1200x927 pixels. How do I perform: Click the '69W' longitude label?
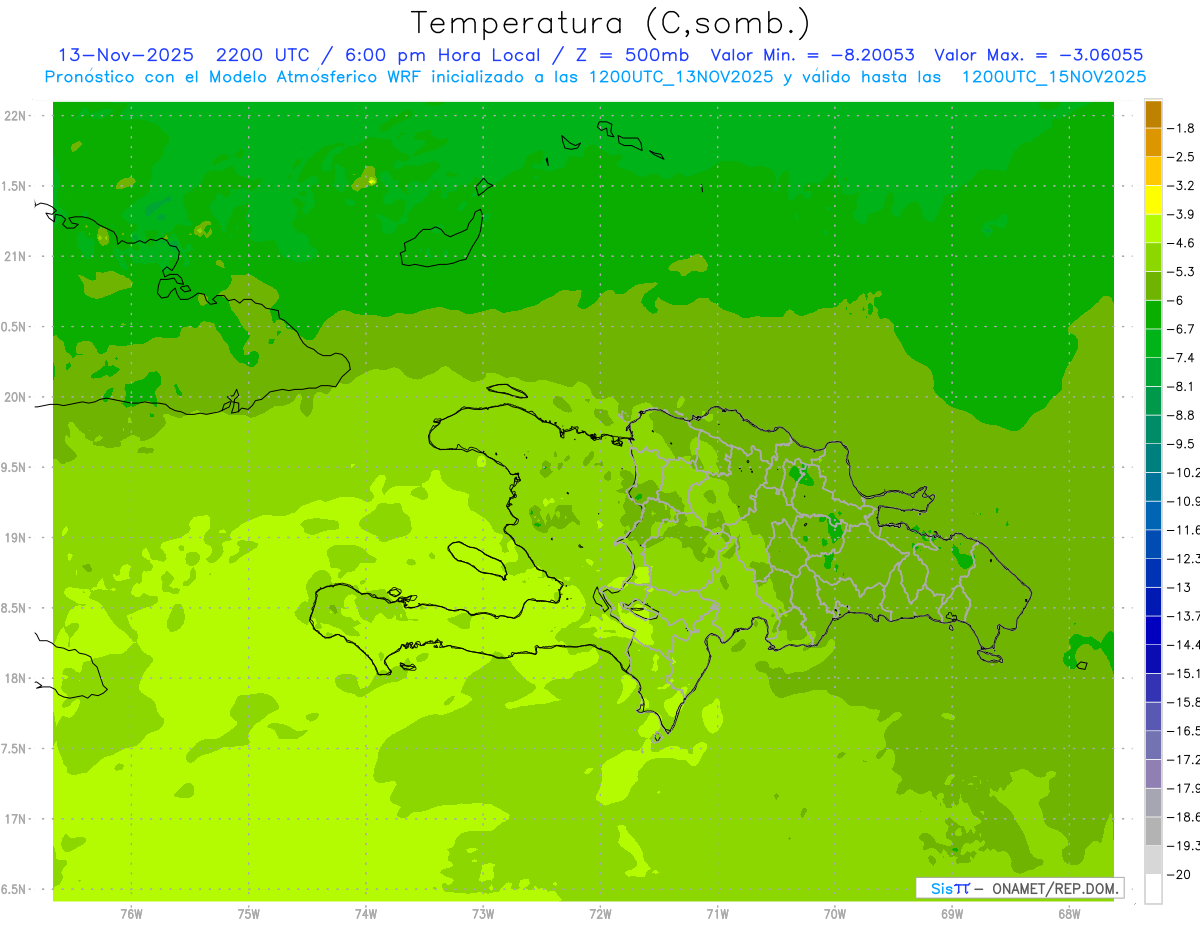point(952,914)
